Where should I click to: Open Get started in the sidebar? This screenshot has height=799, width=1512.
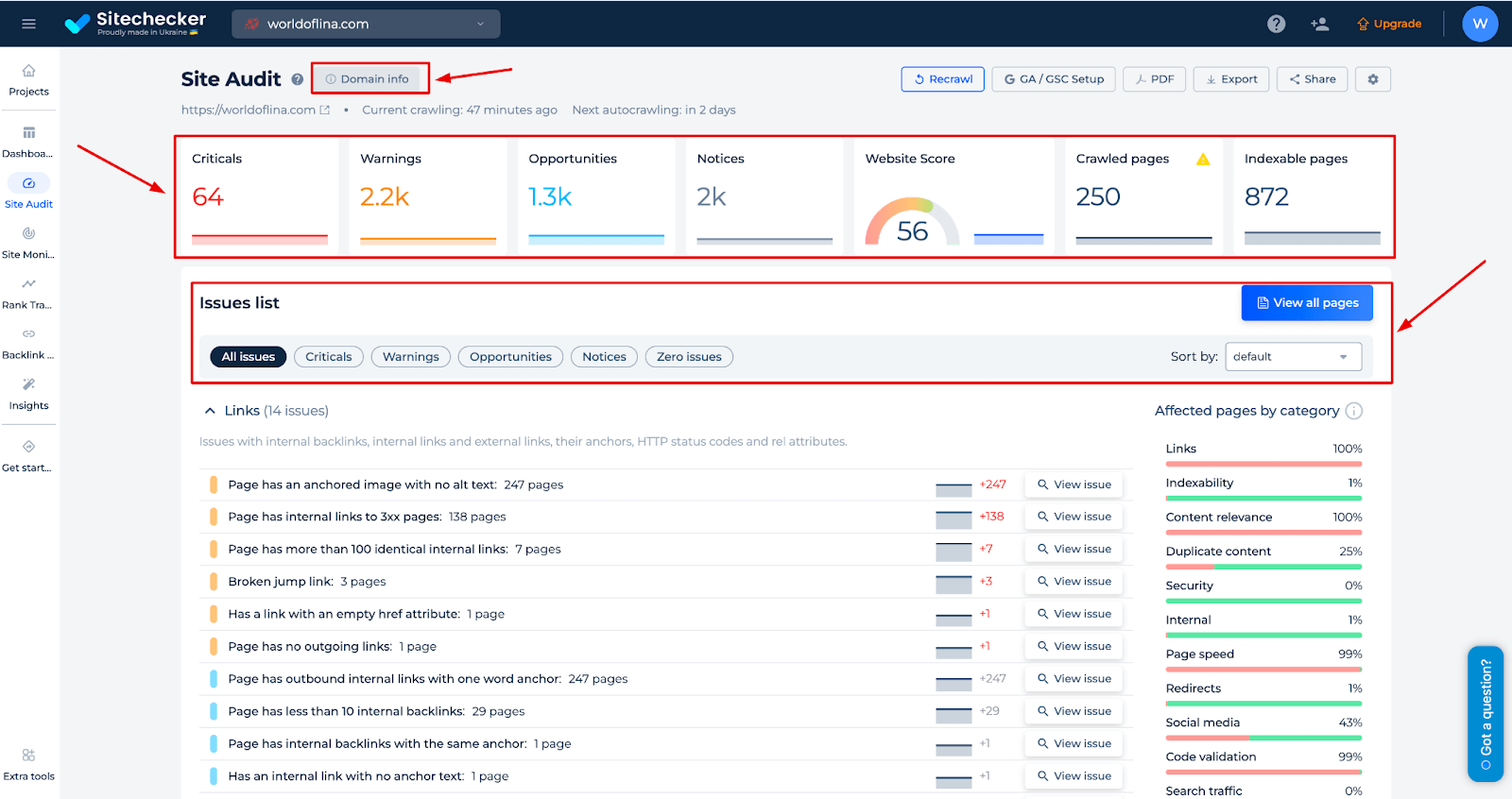point(29,456)
